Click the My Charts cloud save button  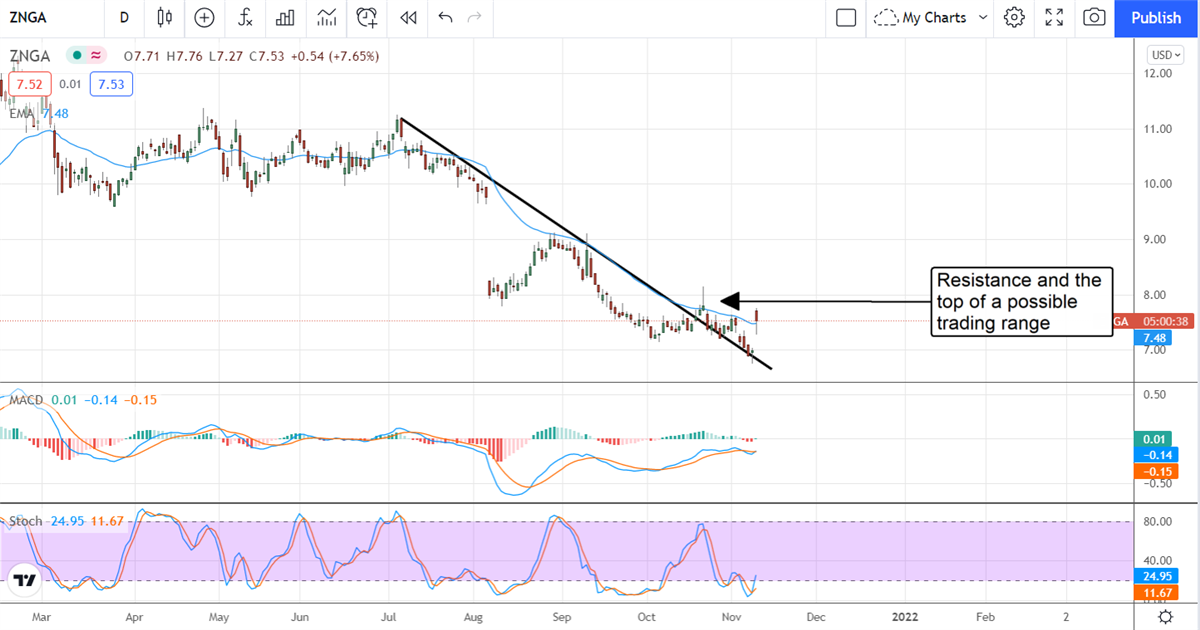click(x=919, y=18)
